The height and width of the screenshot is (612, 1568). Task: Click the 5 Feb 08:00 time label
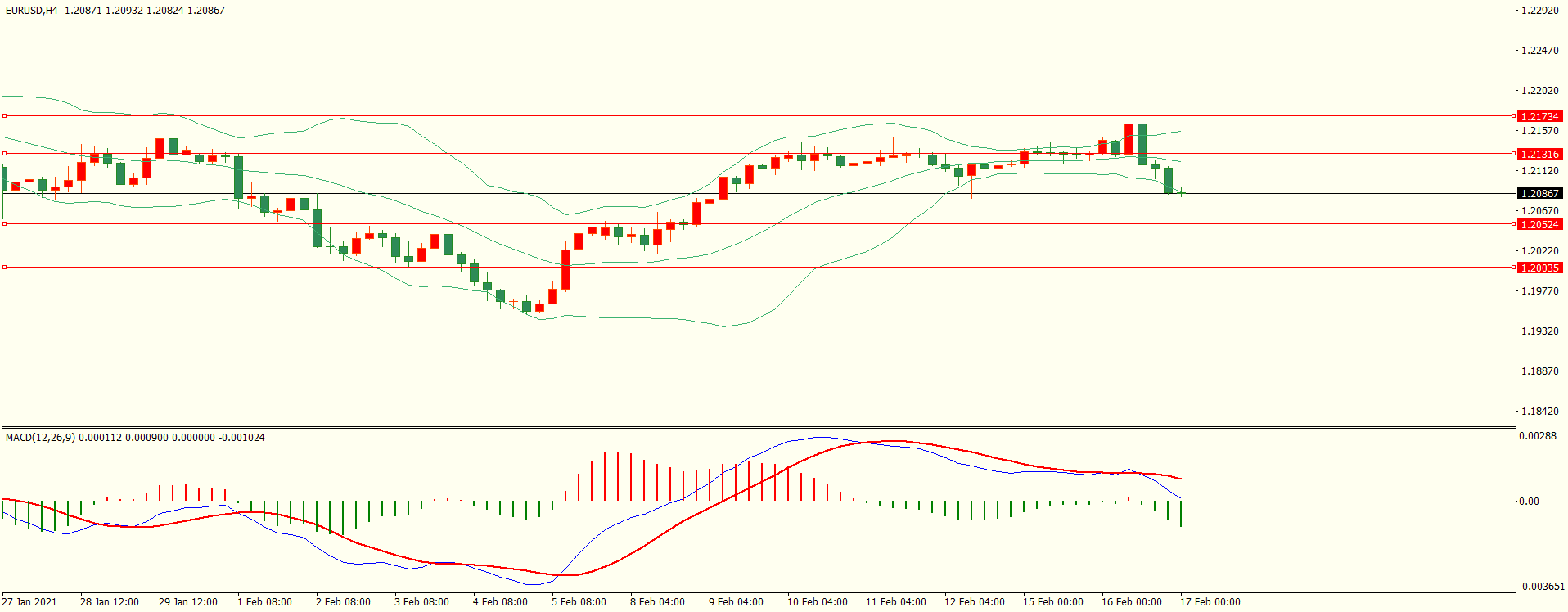pyautogui.click(x=579, y=602)
